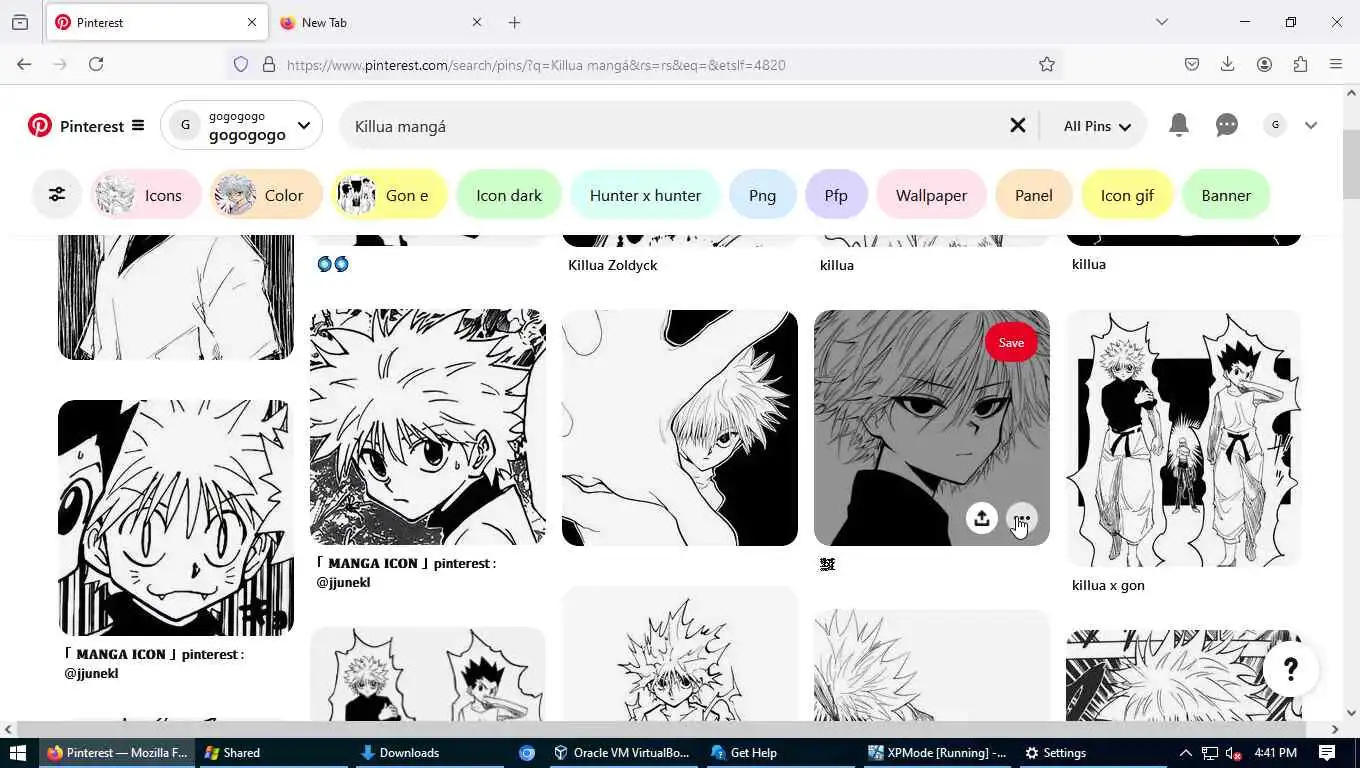Screen dimensions: 1360x768
Task: Clear the Killua mangá search text
Action: pyautogui.click(x=1017, y=126)
